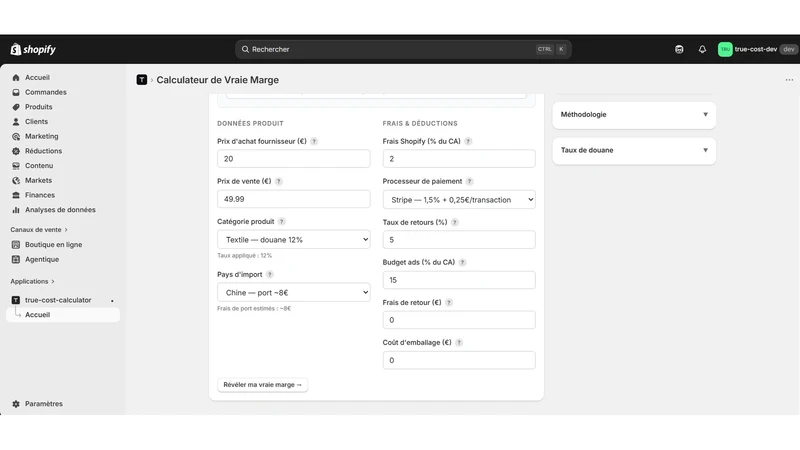Click Frais Shopify field
The width and height of the screenshot is (800, 450).
459,159
